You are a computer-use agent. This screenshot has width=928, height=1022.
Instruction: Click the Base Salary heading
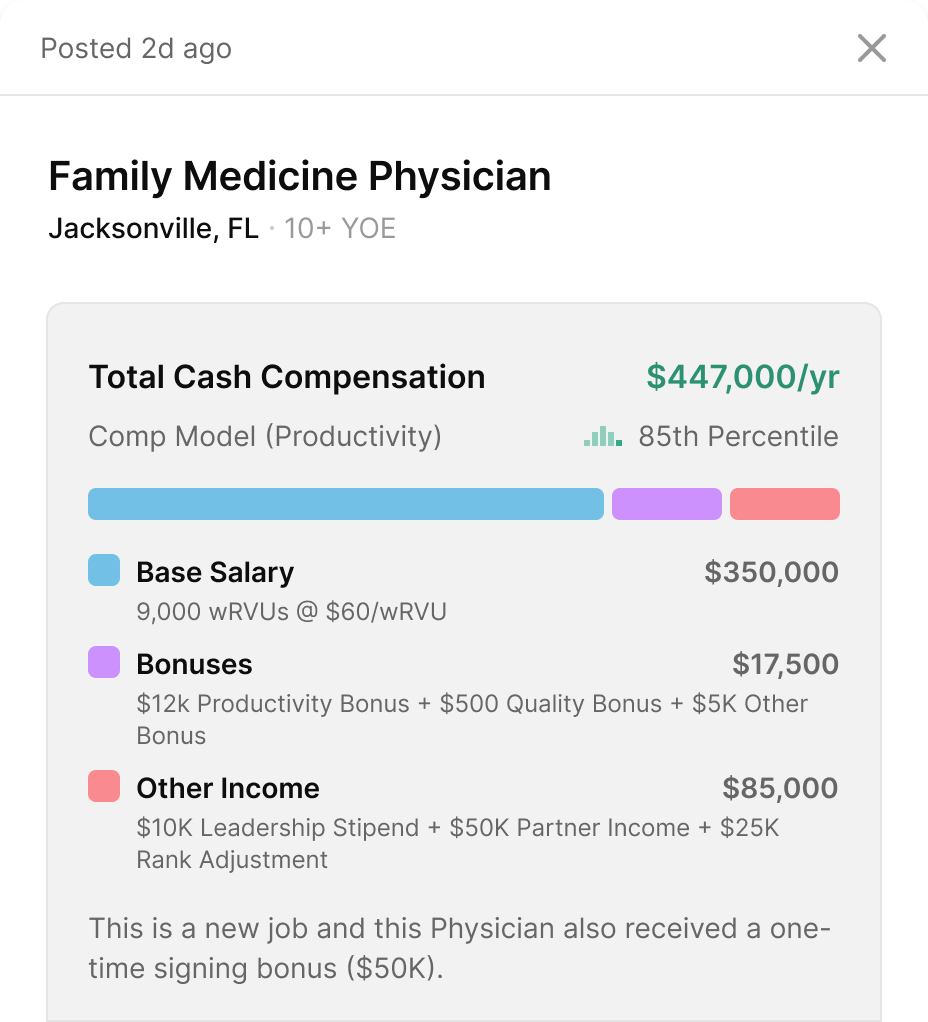[215, 572]
